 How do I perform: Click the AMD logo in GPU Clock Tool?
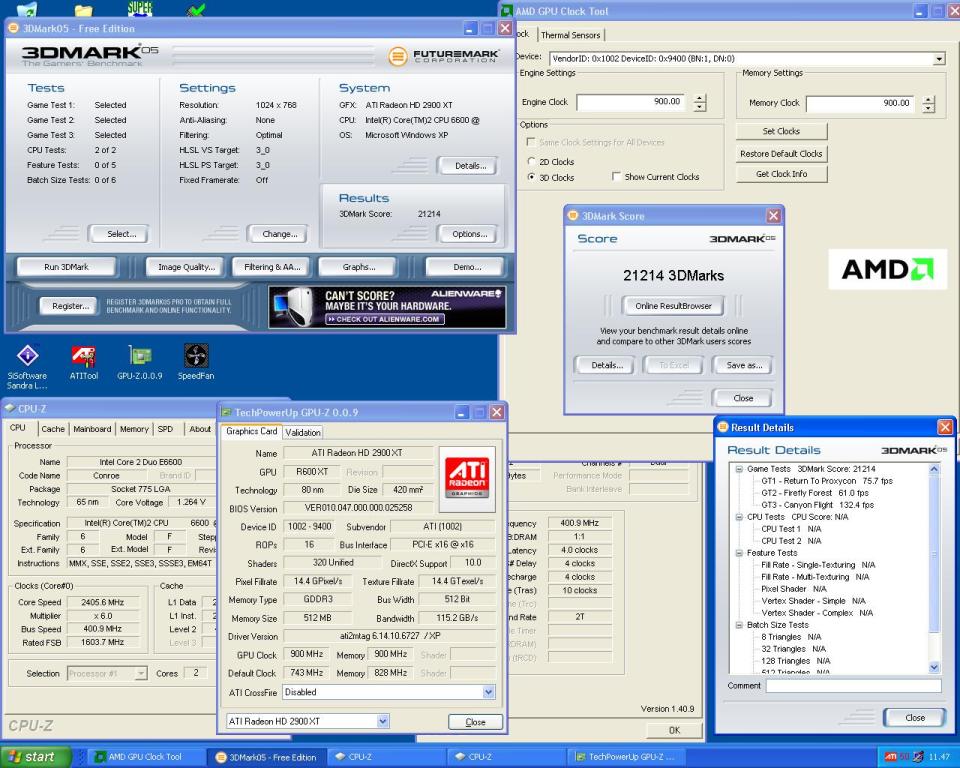[888, 269]
